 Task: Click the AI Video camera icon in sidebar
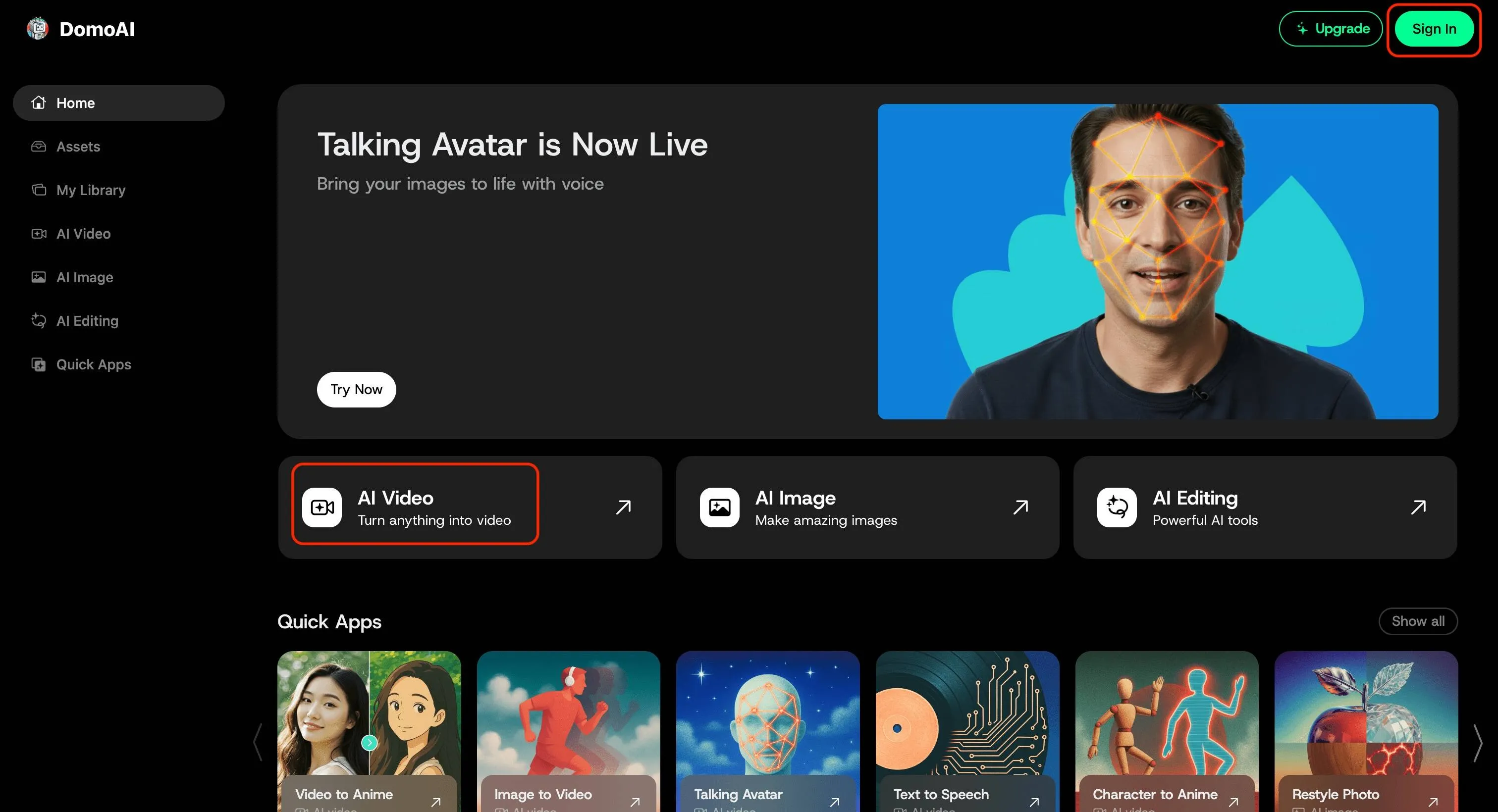pos(38,234)
